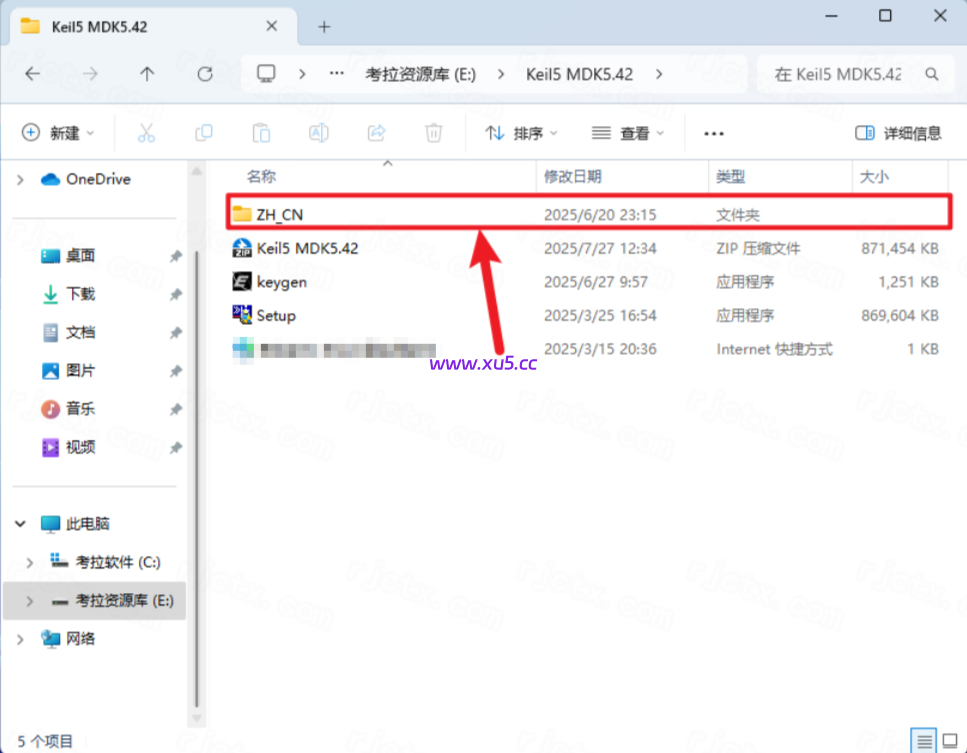Image resolution: width=967 pixels, height=753 pixels.
Task: Select the Rename icon
Action: coord(318,132)
